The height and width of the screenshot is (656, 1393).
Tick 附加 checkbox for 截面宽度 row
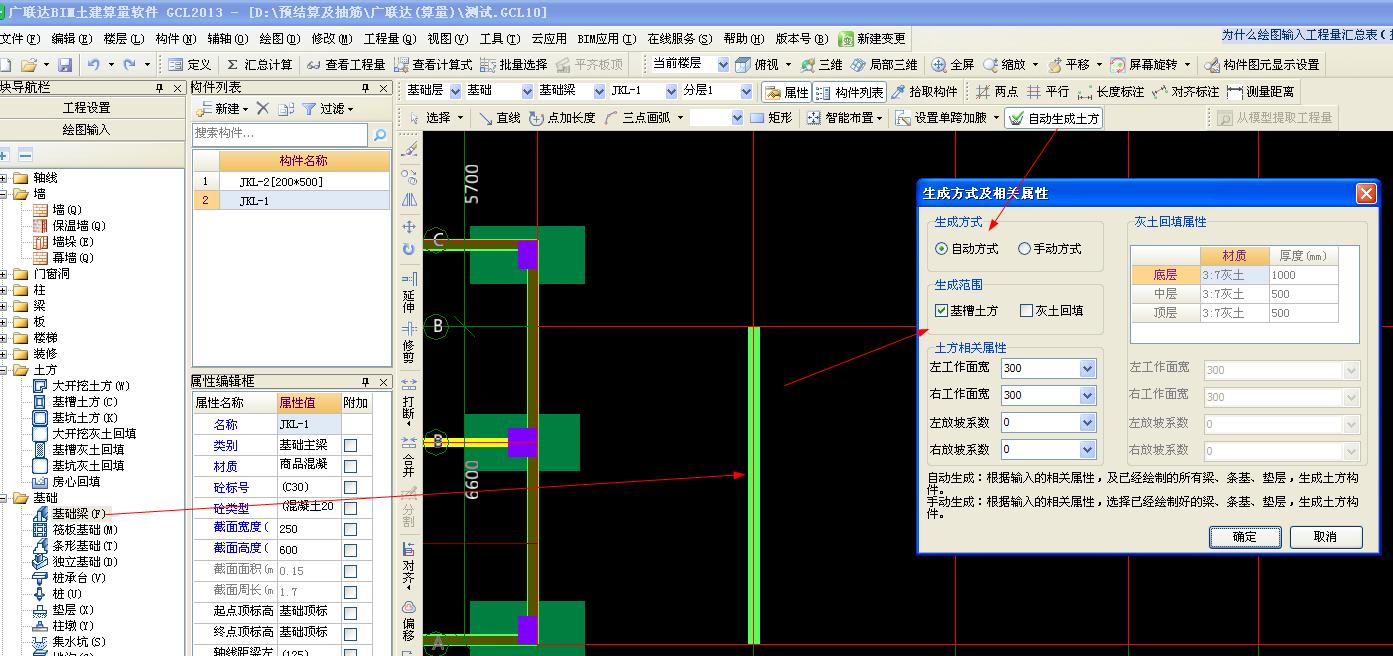(351, 528)
